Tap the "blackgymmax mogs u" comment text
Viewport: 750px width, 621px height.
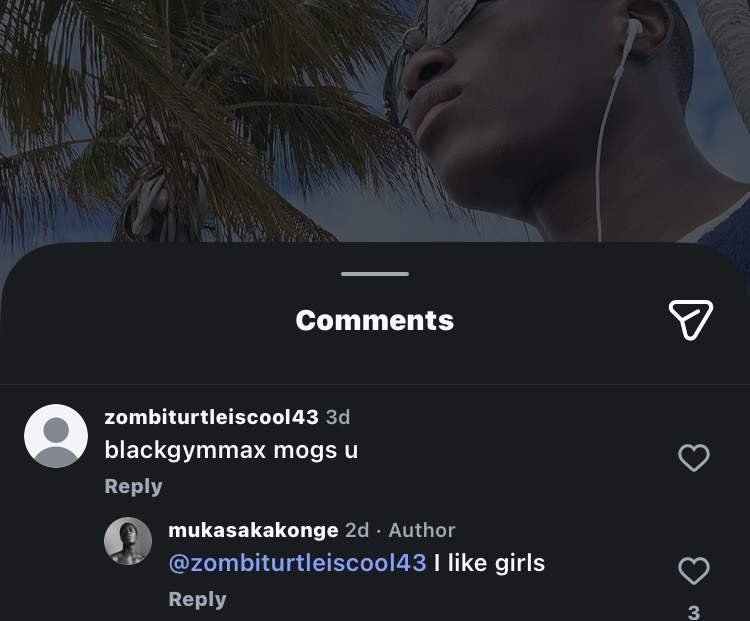pos(231,450)
